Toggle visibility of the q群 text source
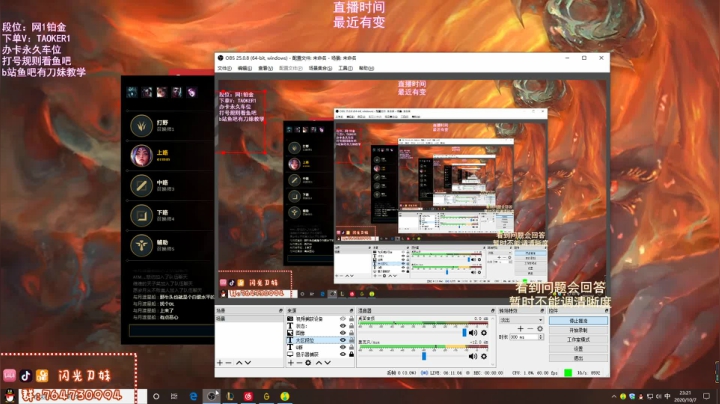The width and height of the screenshot is (720, 404). [x=343, y=348]
